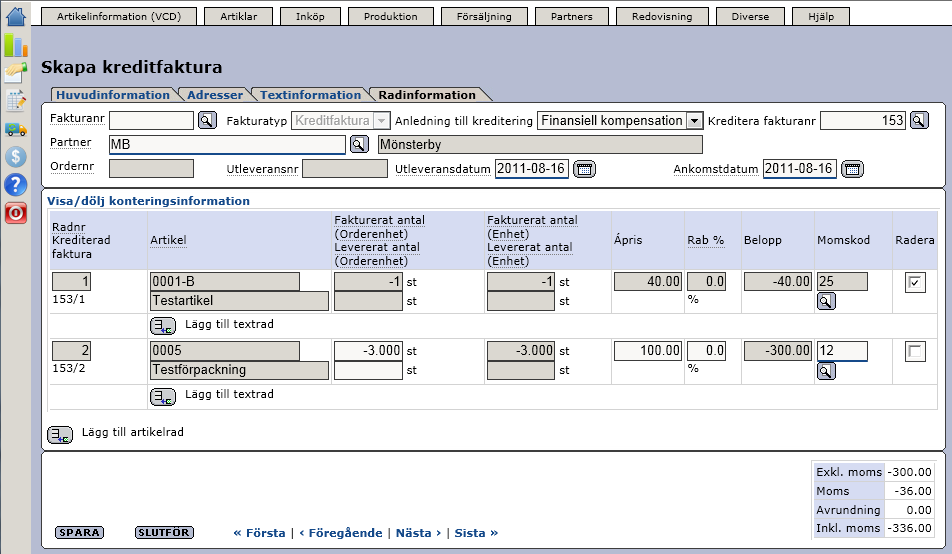952x554 pixels.
Task: Toggle Visa/dölj konteringsinformation
Action: (149, 201)
